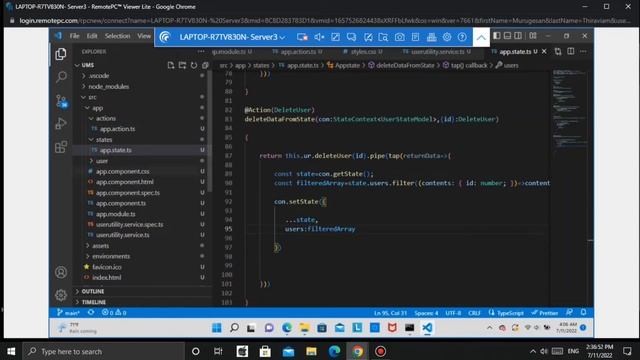Image resolution: width=640 pixels, height=360 pixels.
Task: Open compare changes icon near editor tabs
Action: coord(558,51)
